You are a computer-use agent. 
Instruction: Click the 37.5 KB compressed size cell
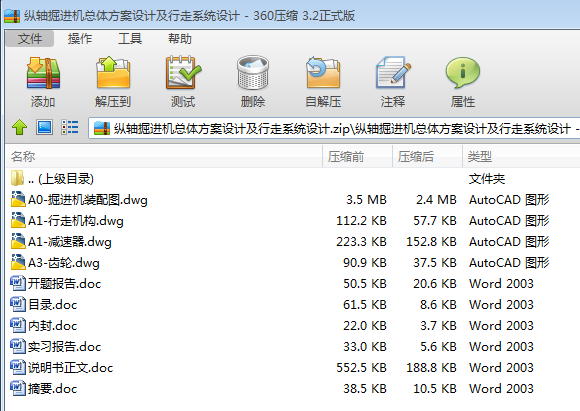click(435, 263)
